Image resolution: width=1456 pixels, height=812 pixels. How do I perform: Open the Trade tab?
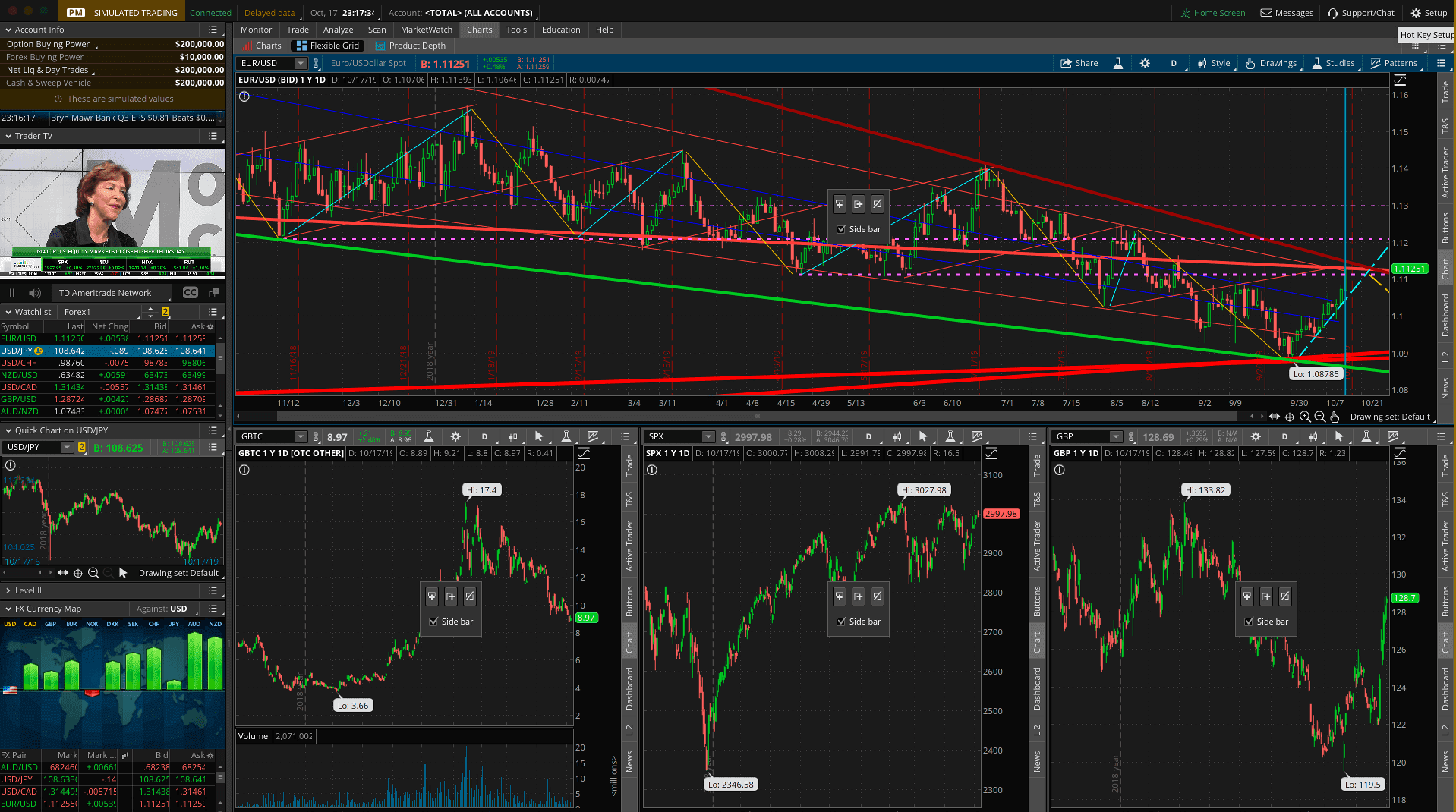298,30
